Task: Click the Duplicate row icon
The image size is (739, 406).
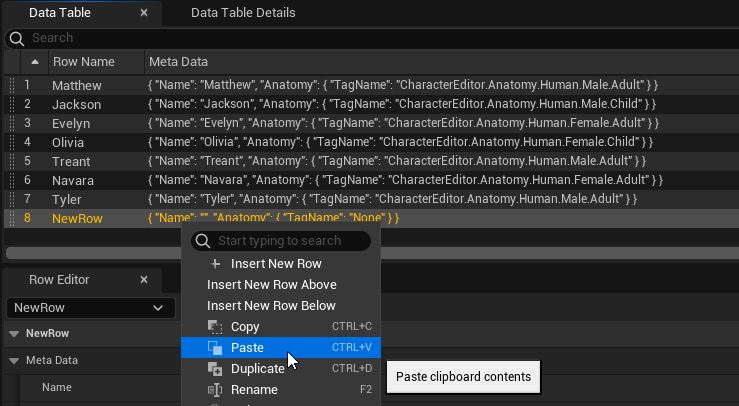Action: click(214, 369)
